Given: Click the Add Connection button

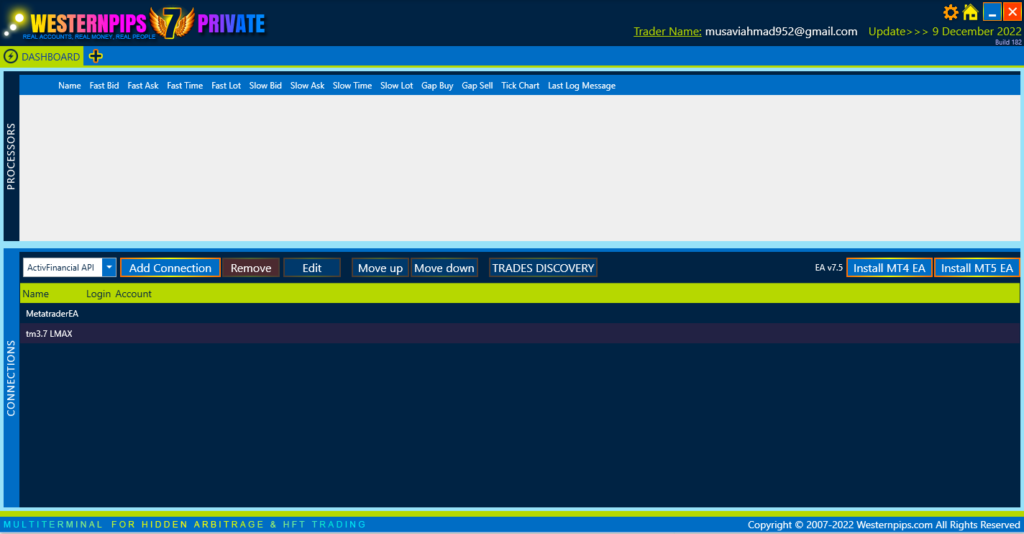Looking at the screenshot, I should 170,268.
